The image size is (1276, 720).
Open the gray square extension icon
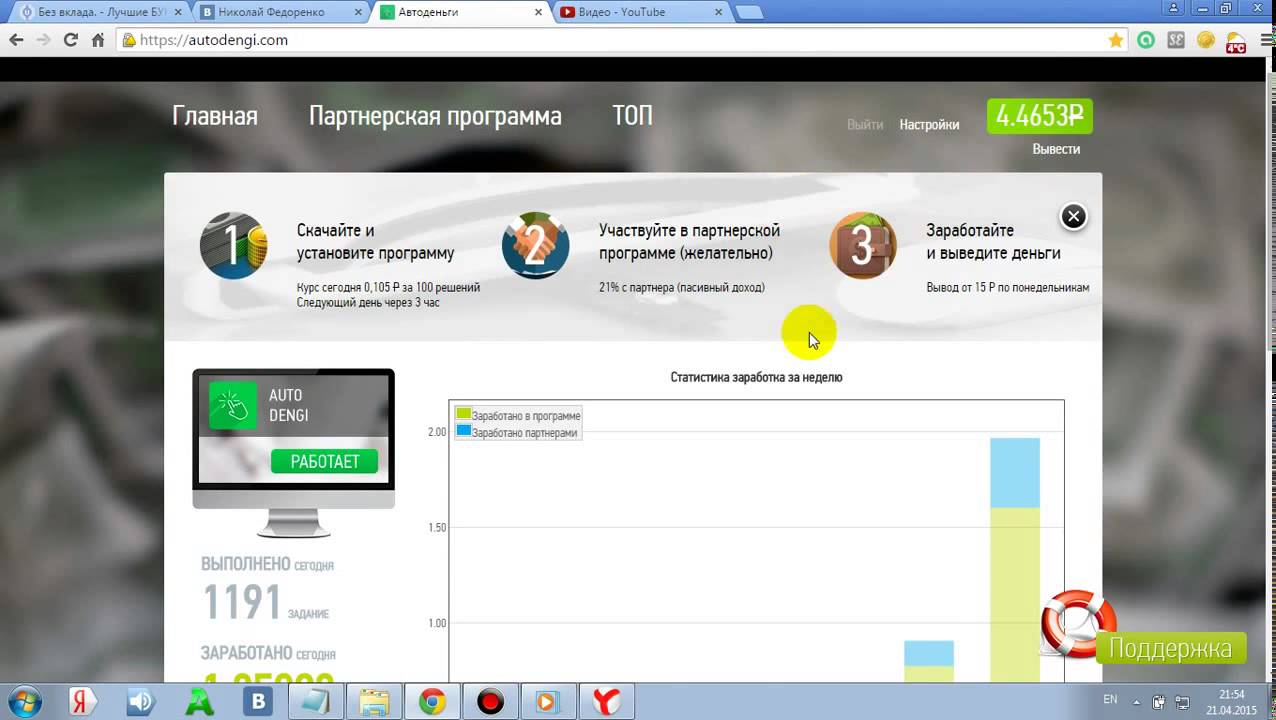click(1176, 41)
